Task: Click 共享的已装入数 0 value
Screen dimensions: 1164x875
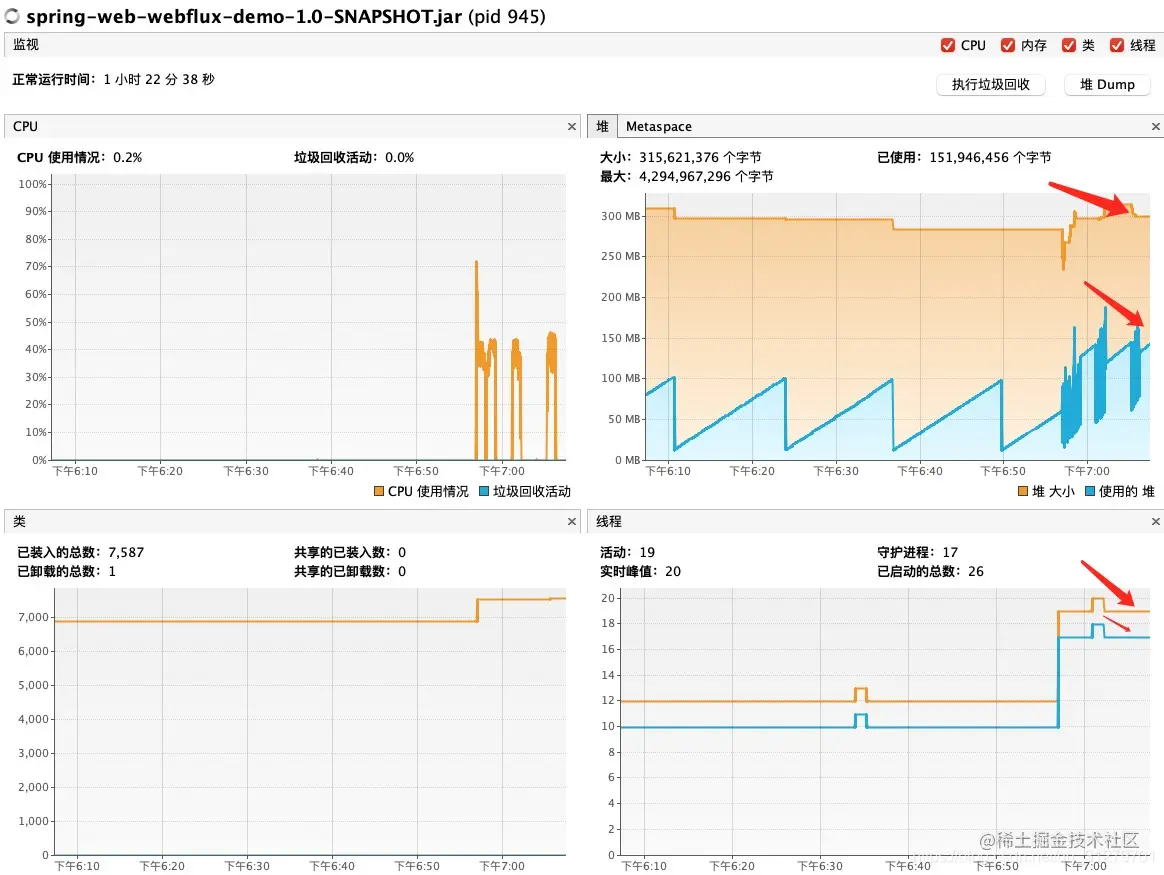Action: 402,552
